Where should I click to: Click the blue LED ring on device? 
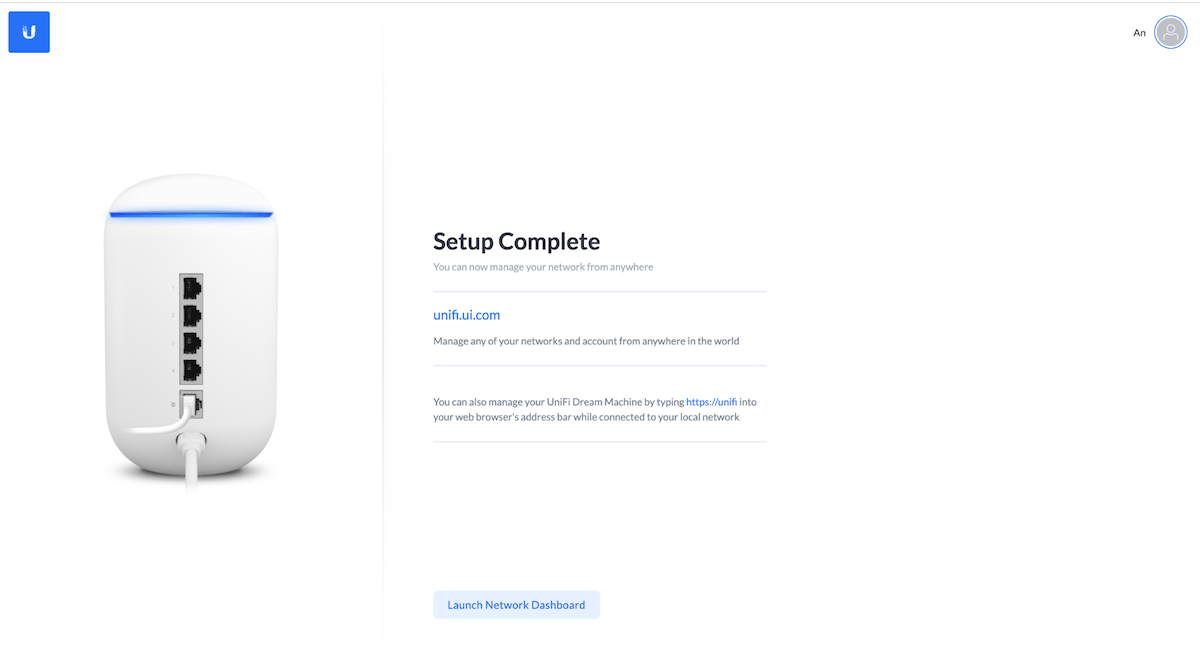tap(190, 214)
